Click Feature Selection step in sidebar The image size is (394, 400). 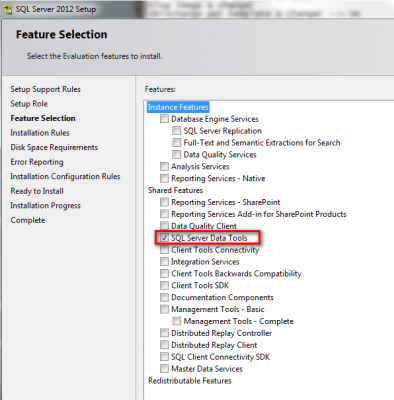tap(43, 118)
